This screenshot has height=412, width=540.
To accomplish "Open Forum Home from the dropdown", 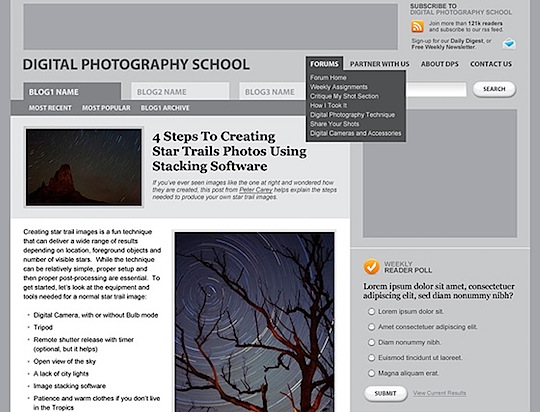I will point(328,78).
